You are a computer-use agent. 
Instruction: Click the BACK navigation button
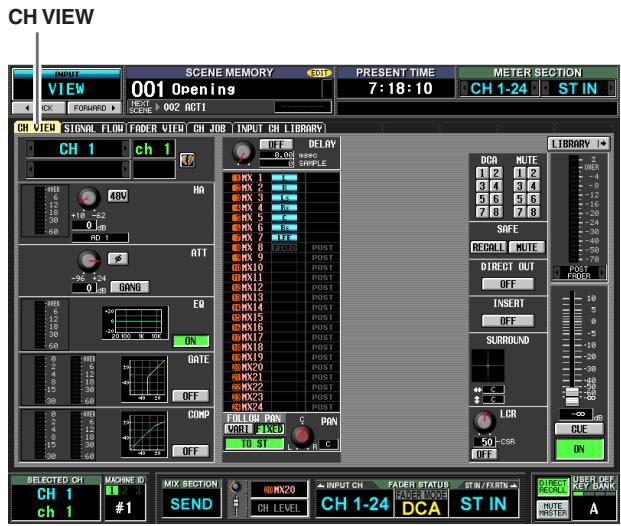click(x=39, y=108)
